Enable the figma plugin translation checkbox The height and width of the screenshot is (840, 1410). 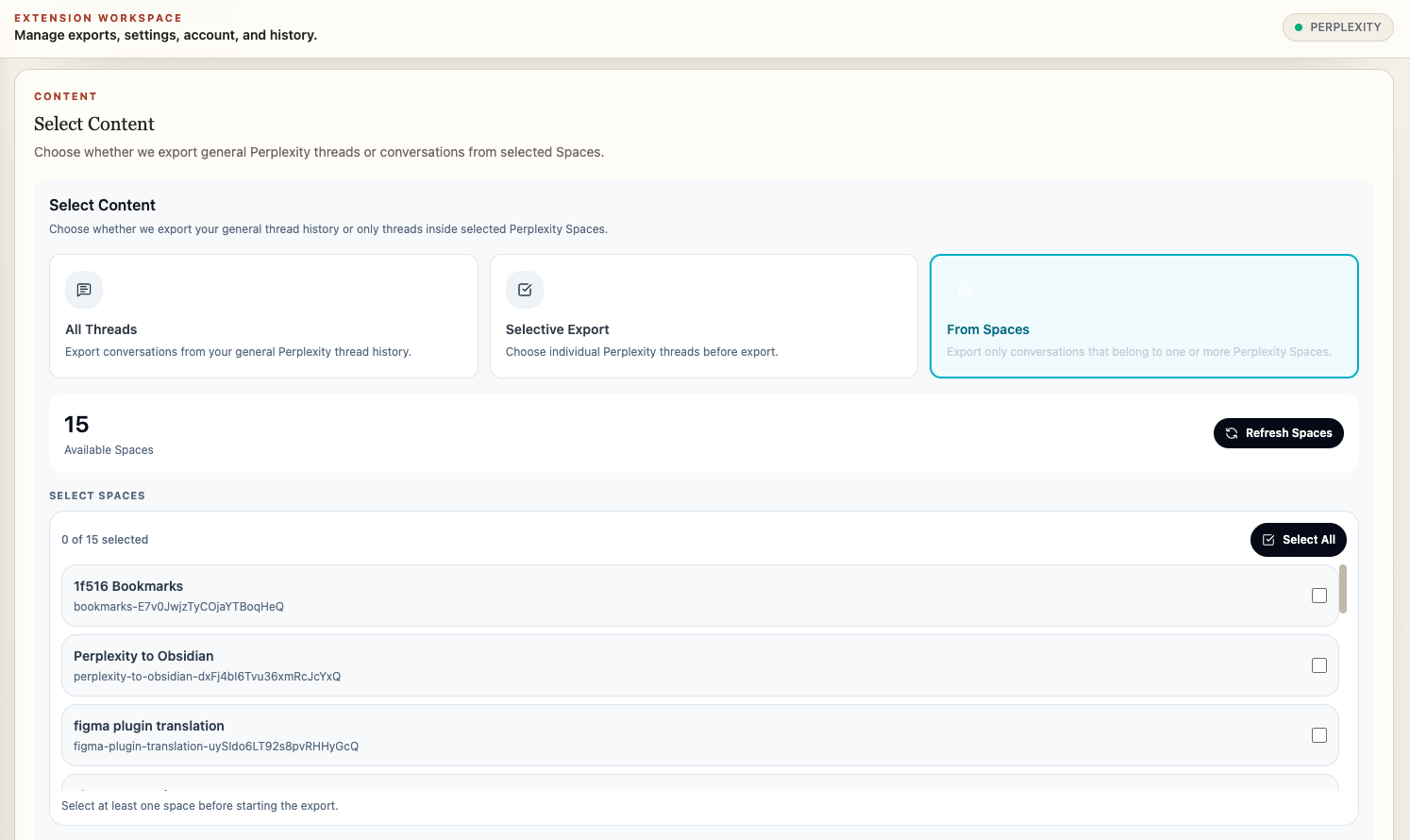(x=1319, y=735)
